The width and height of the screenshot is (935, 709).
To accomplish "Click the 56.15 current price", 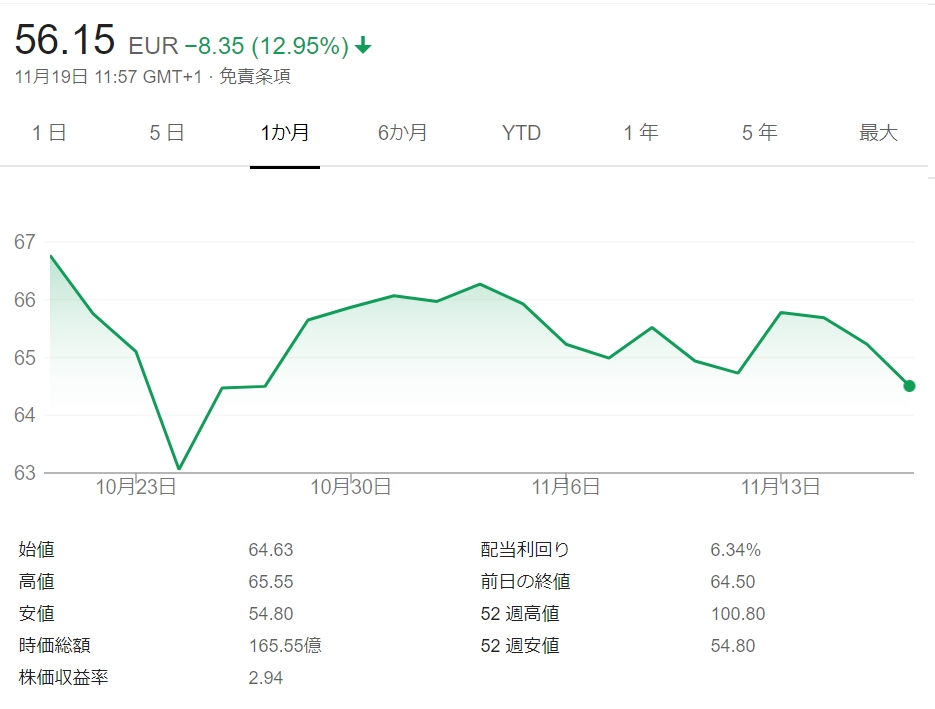I will click(x=65, y=41).
